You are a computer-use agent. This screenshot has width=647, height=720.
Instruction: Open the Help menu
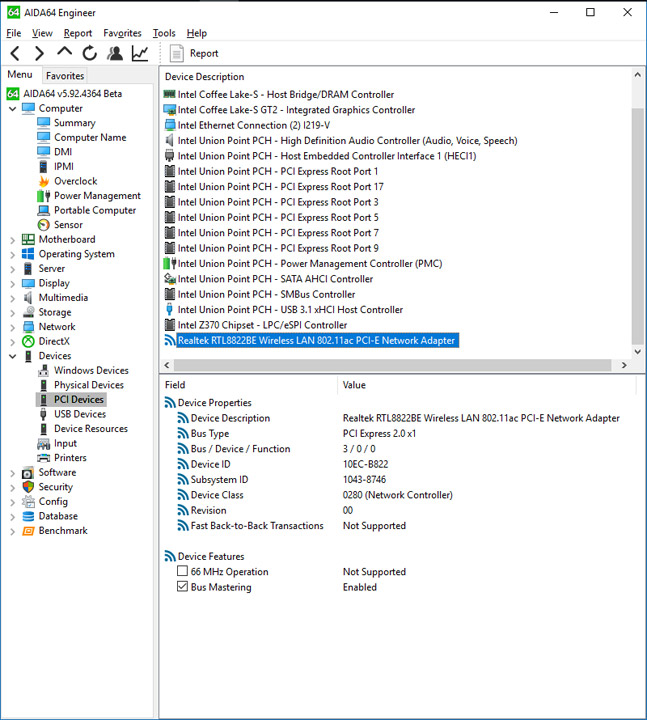197,33
